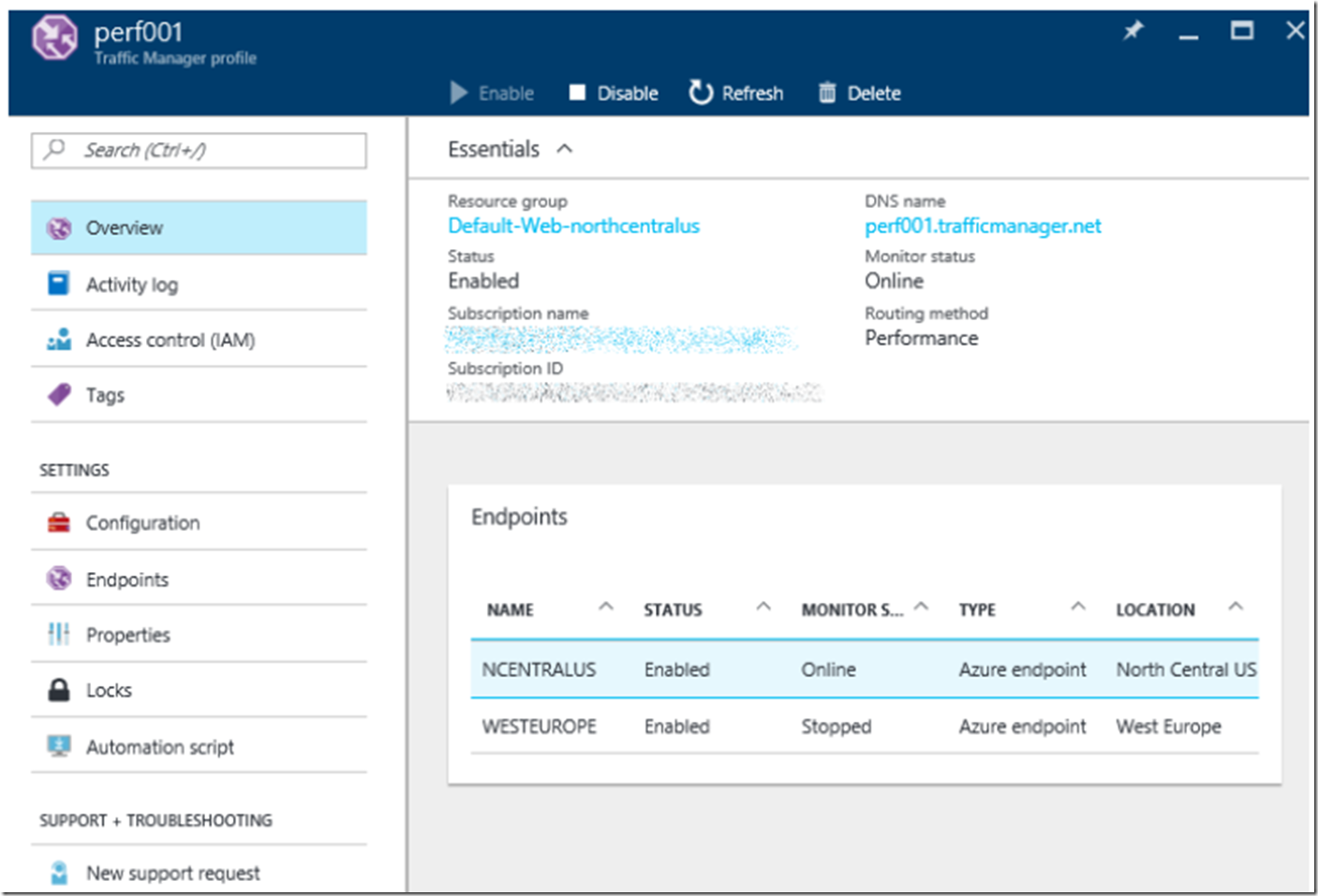Pin the blade using the pin icon
Viewport: 1318px width, 896px height.
point(1133,31)
